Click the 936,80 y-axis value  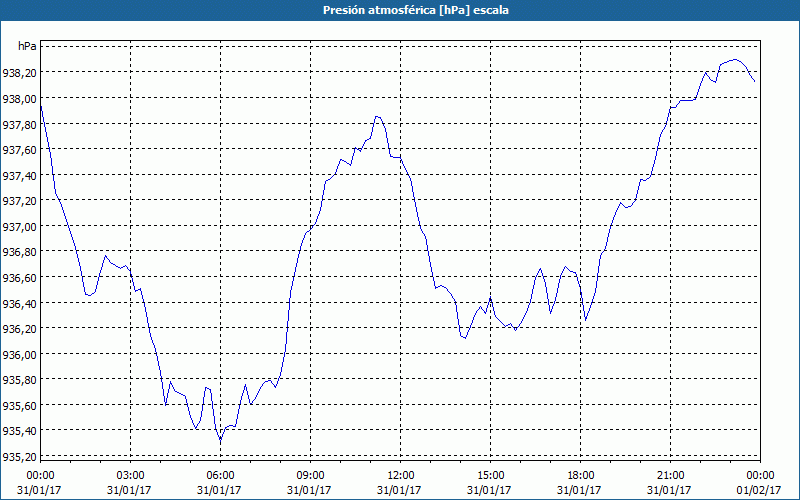coord(19,252)
